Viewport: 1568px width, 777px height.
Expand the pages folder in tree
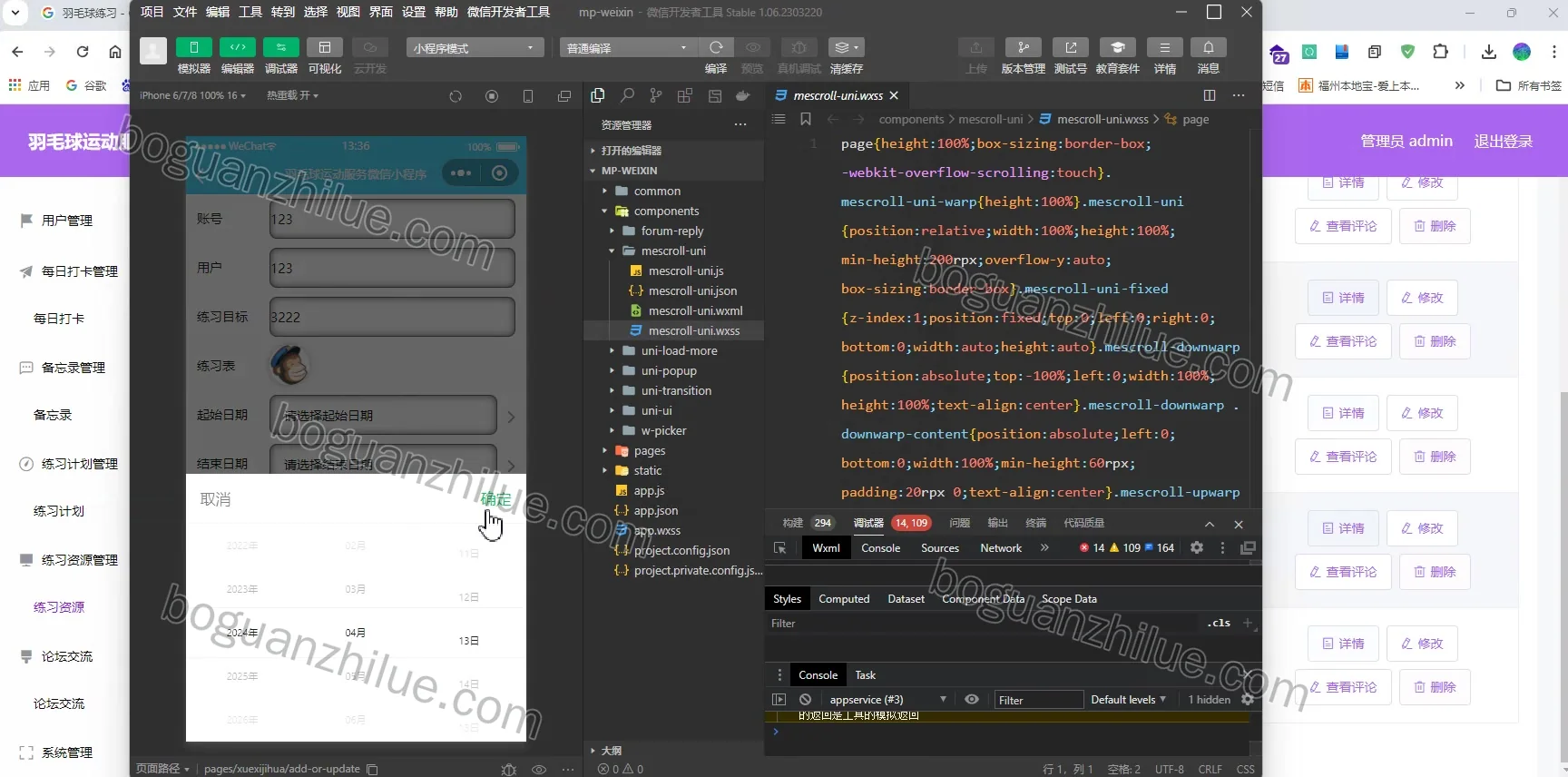(x=650, y=450)
